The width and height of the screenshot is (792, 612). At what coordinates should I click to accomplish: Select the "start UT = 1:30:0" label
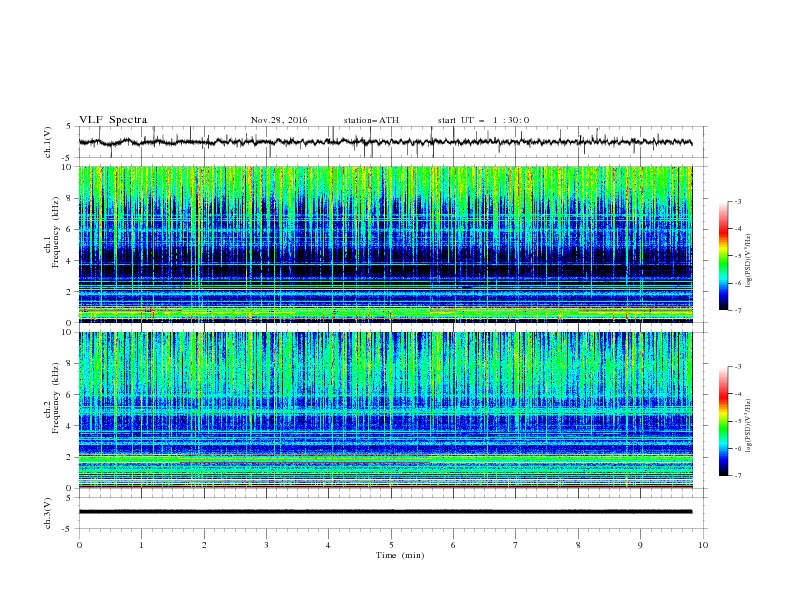pos(483,120)
